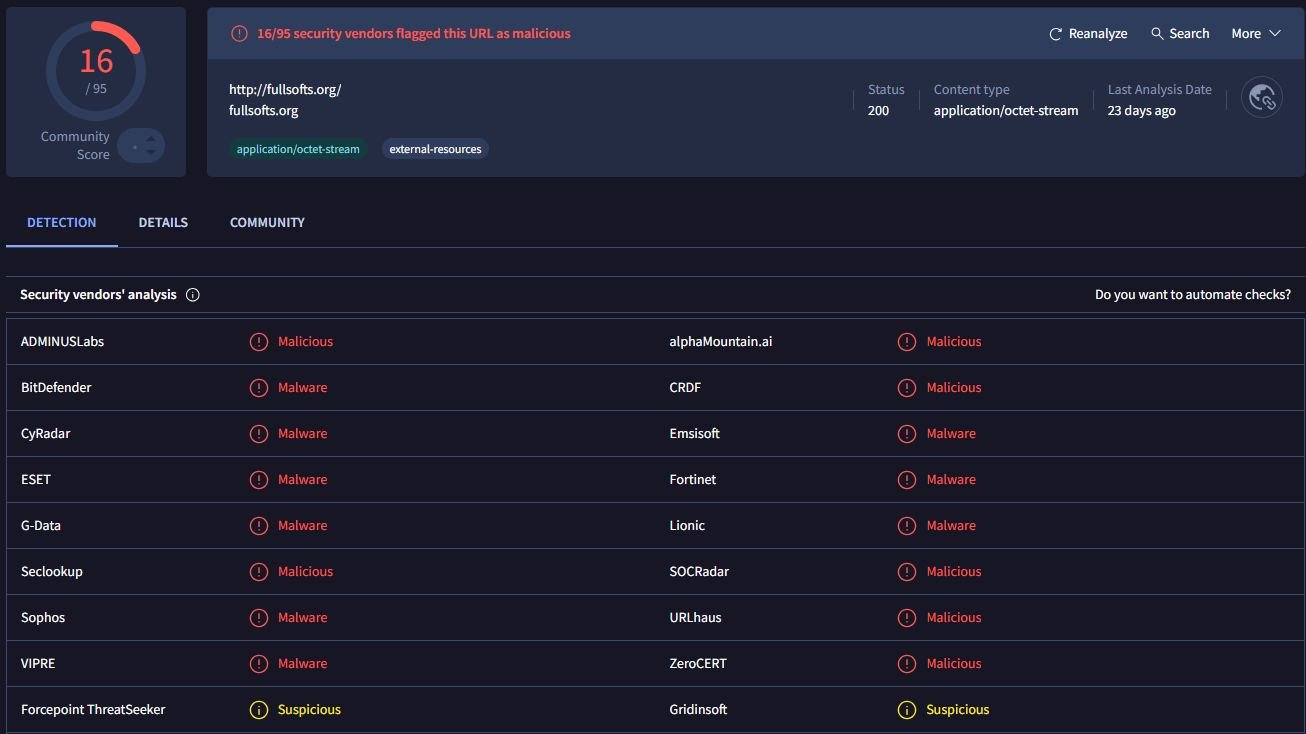Click the Fortinet vendor name
The image size is (1306, 734).
pyautogui.click(x=693, y=480)
